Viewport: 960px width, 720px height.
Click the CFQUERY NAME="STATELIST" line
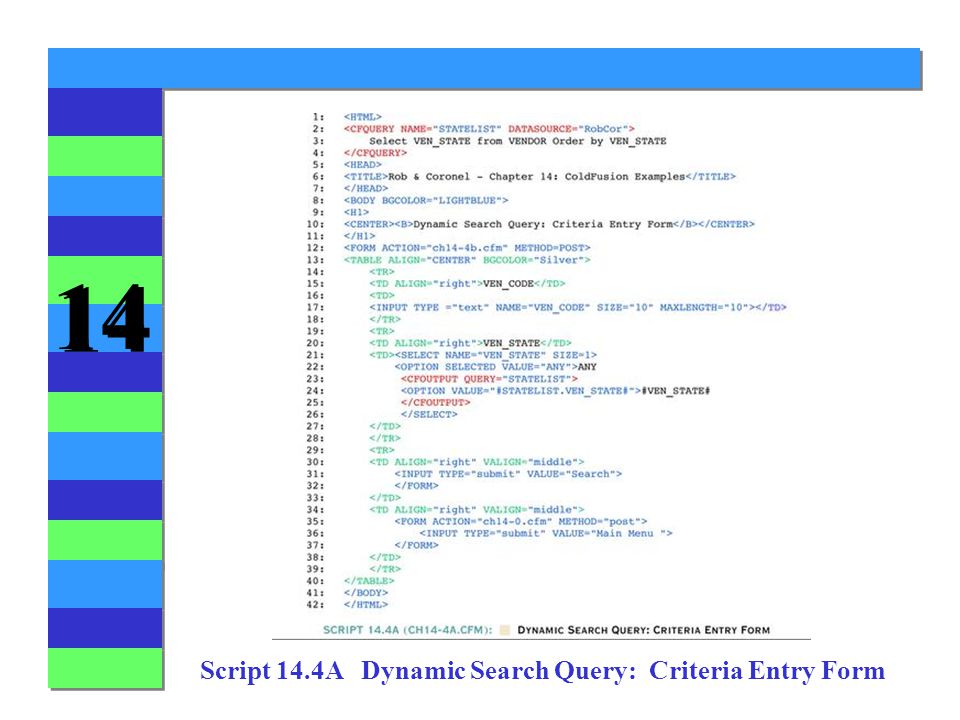pos(489,129)
